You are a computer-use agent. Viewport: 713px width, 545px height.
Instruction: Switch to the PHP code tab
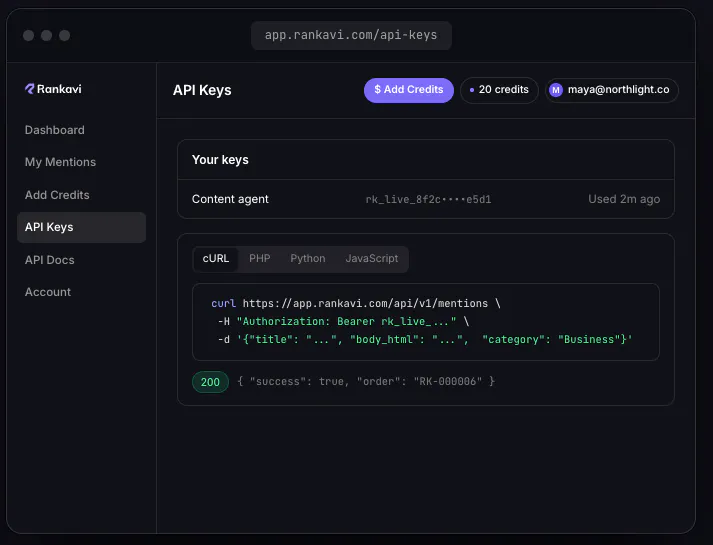point(260,259)
